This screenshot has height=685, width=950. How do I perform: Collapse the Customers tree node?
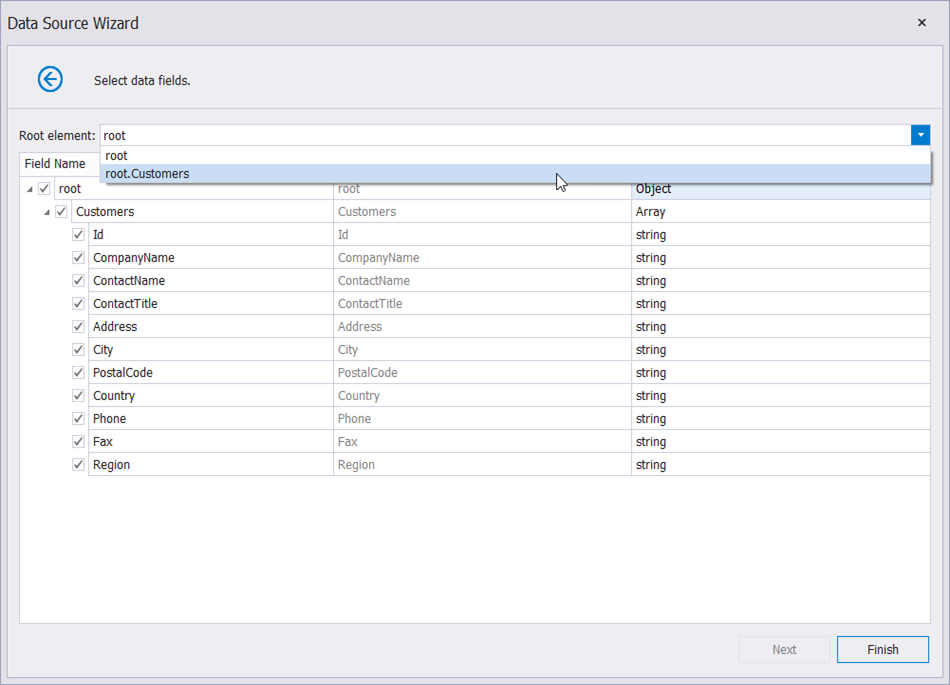coord(47,212)
